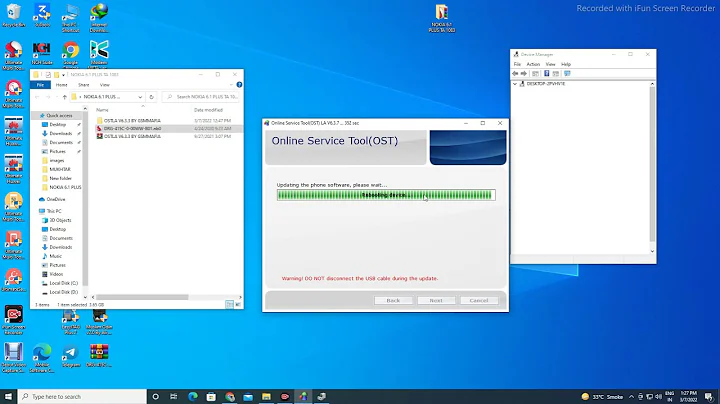Expand the ribbon chevron in File Explorer
This screenshot has height=404, width=720.
[x=231, y=84]
